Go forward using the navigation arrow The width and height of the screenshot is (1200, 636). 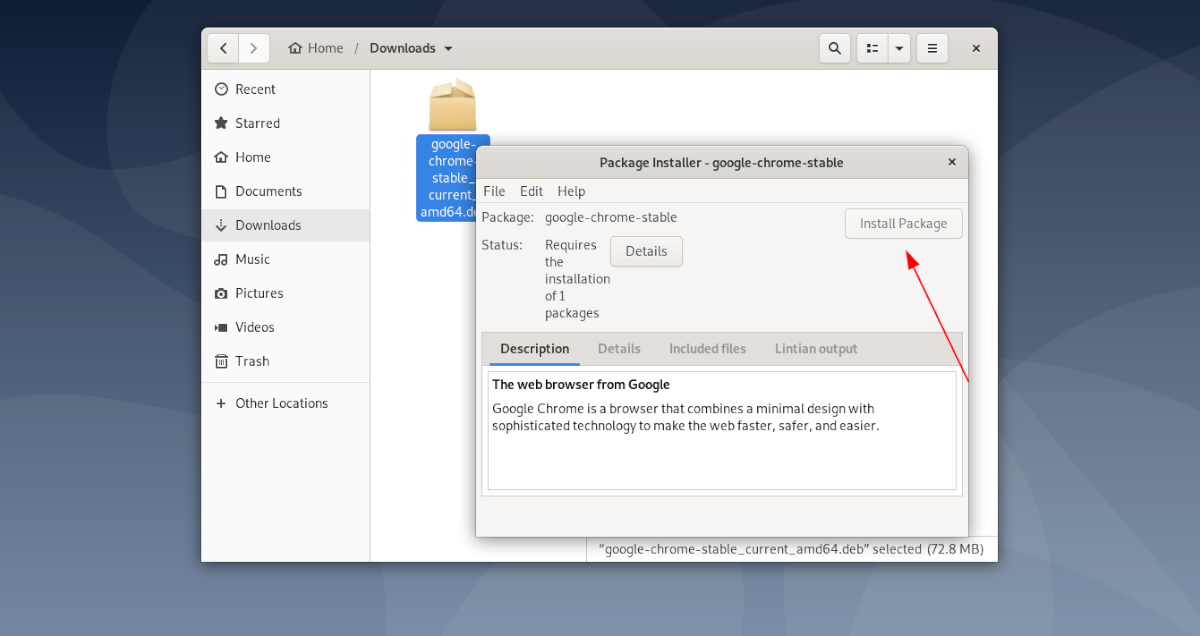coord(254,48)
